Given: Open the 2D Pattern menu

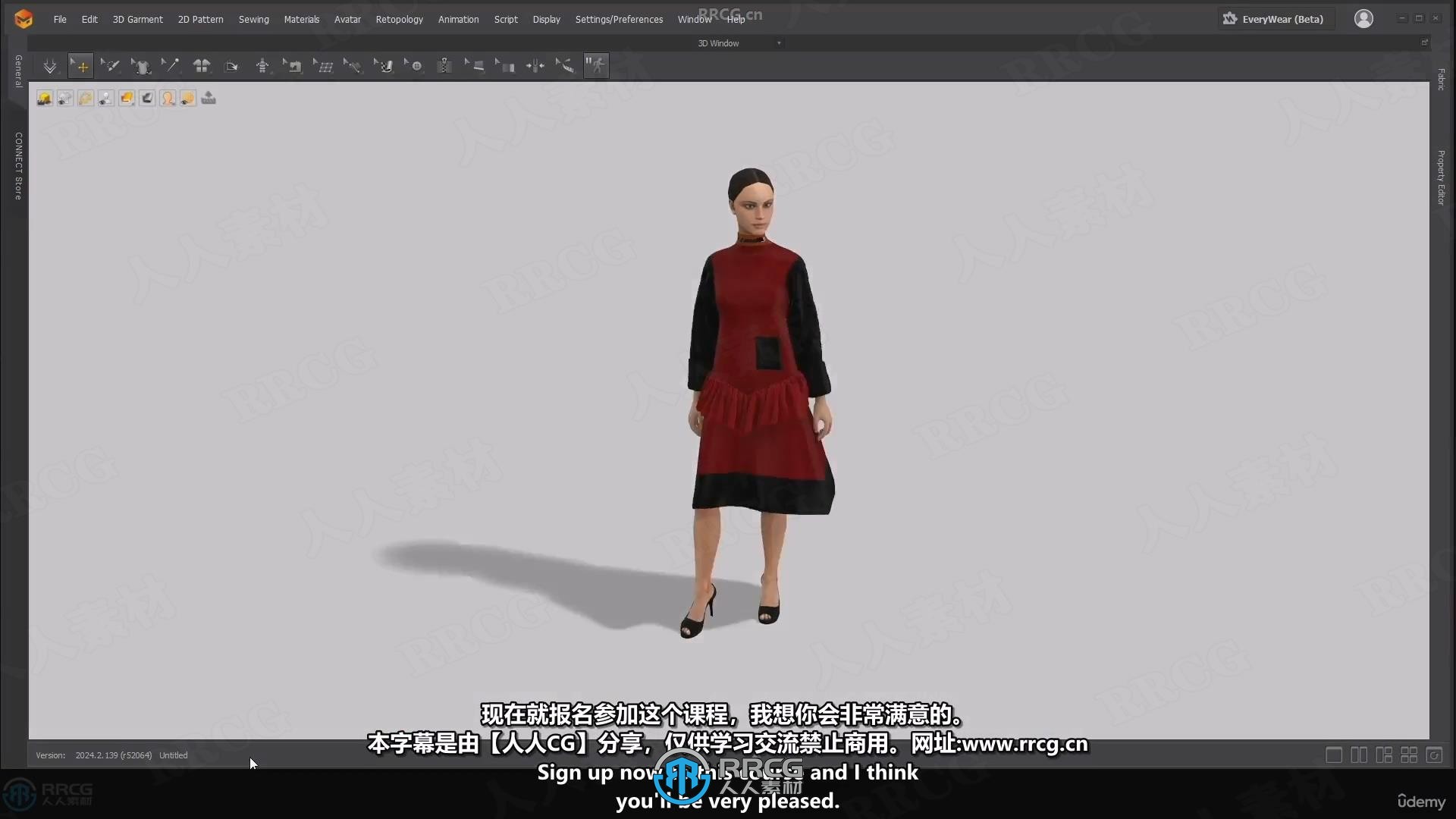Looking at the screenshot, I should (x=200, y=19).
